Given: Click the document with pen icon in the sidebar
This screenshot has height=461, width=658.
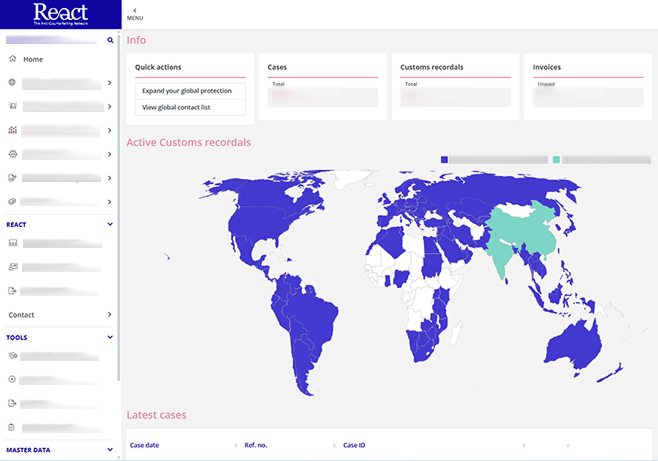Looking at the screenshot, I should coord(13,178).
